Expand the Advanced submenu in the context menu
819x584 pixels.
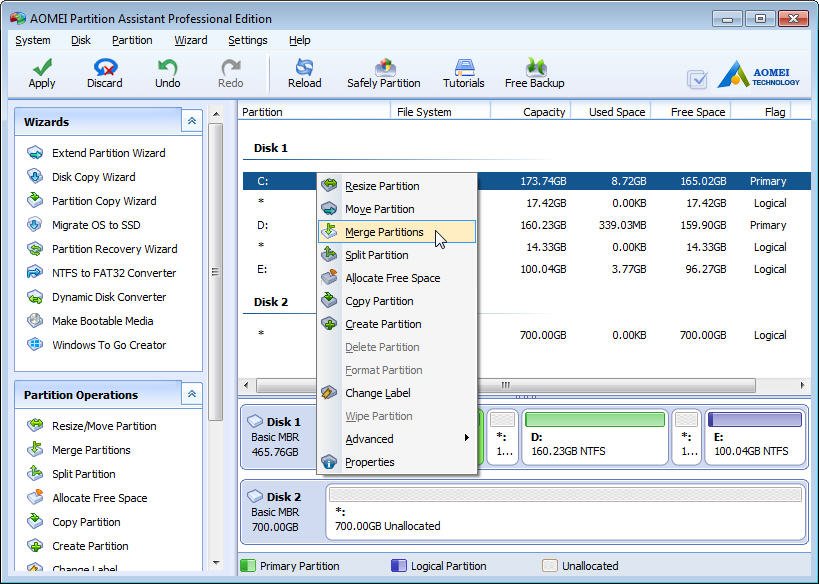(397, 439)
